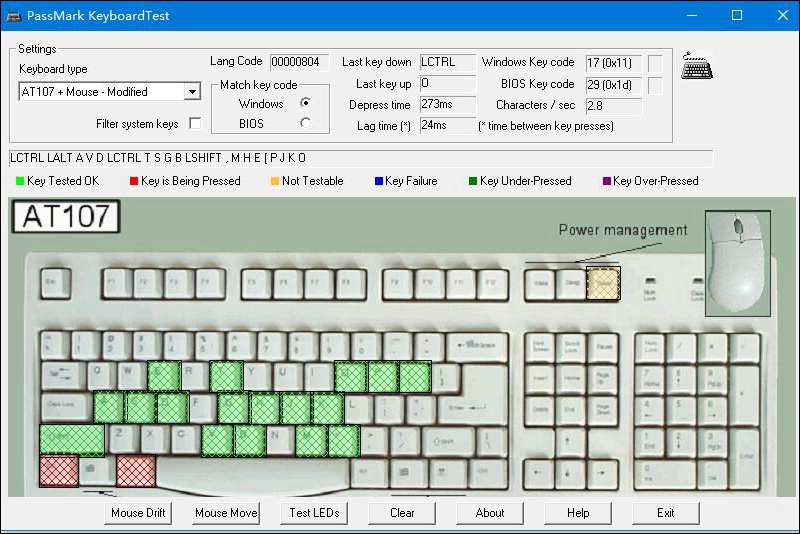The height and width of the screenshot is (534, 800).
Task: Click the F letter key on the keyboard image
Action: click(201, 407)
